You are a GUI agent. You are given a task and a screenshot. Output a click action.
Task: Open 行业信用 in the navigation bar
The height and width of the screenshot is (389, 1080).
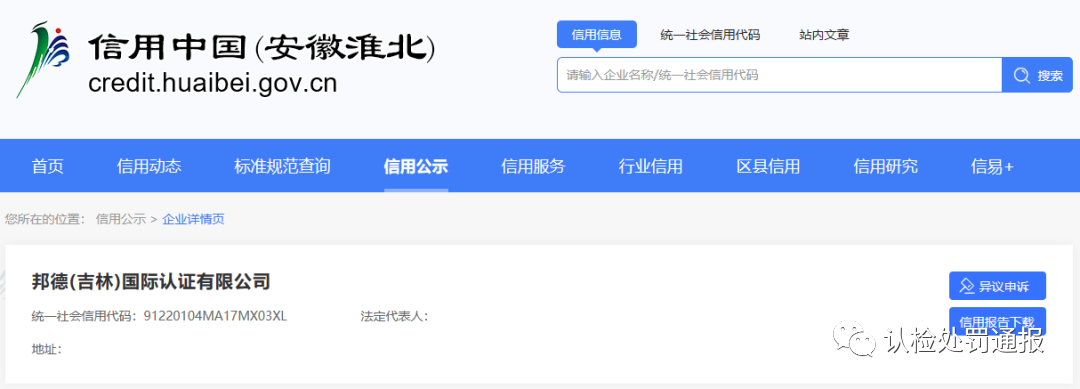(x=650, y=166)
